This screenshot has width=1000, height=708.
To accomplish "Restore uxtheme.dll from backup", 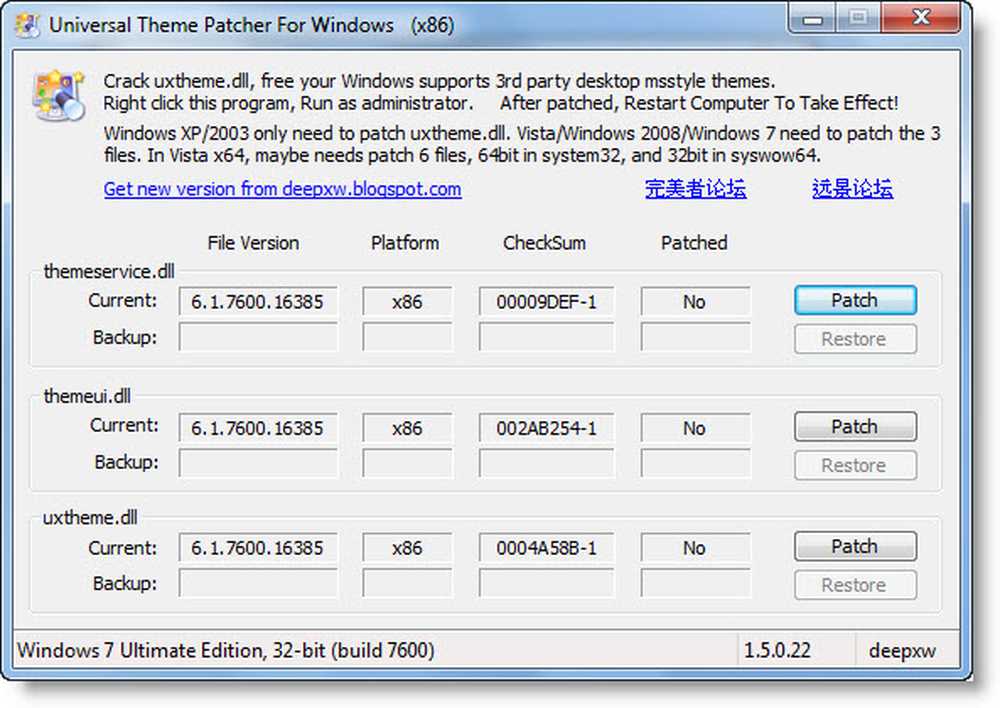I will pyautogui.click(x=855, y=585).
